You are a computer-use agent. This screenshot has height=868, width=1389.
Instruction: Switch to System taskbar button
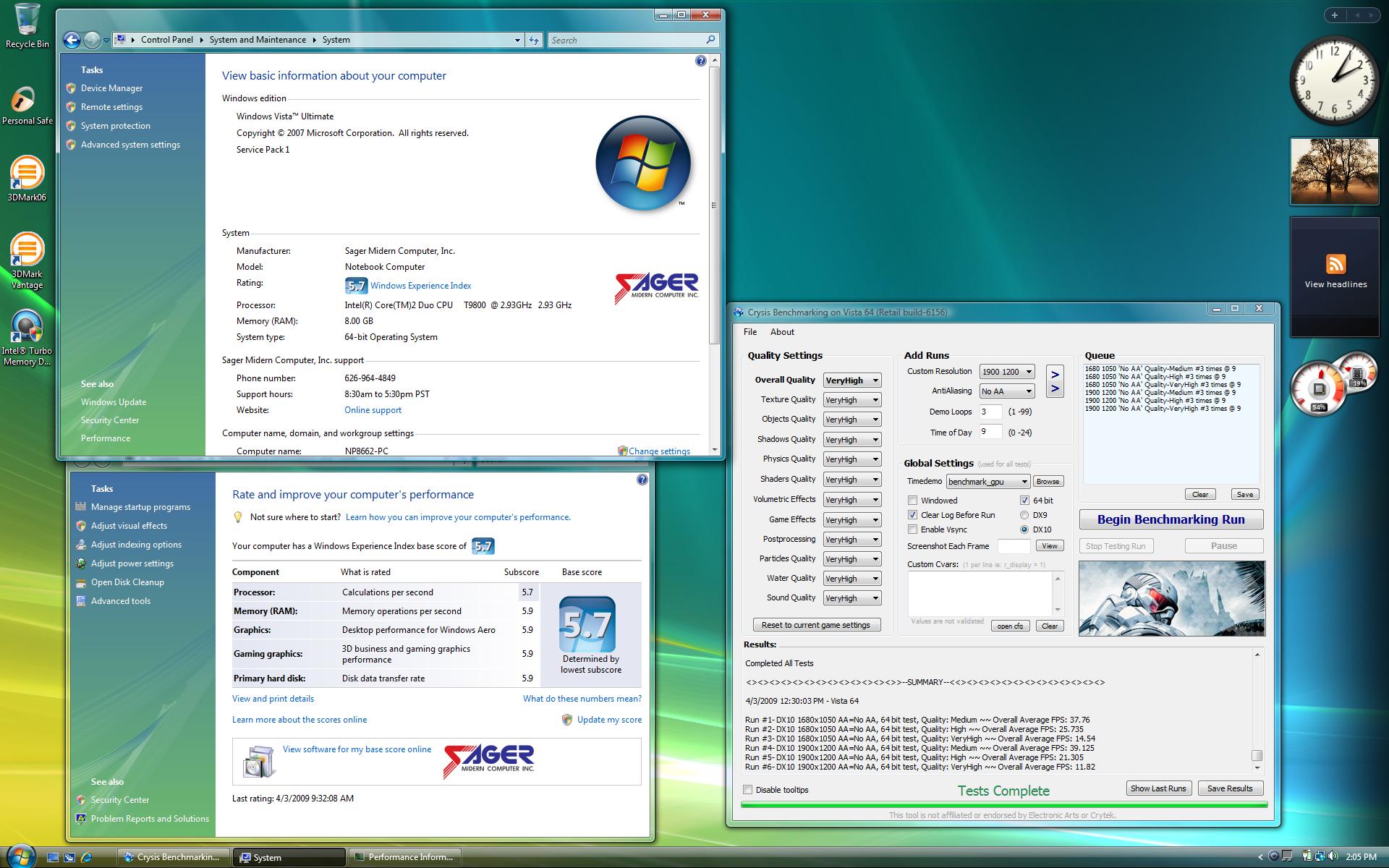(x=289, y=857)
